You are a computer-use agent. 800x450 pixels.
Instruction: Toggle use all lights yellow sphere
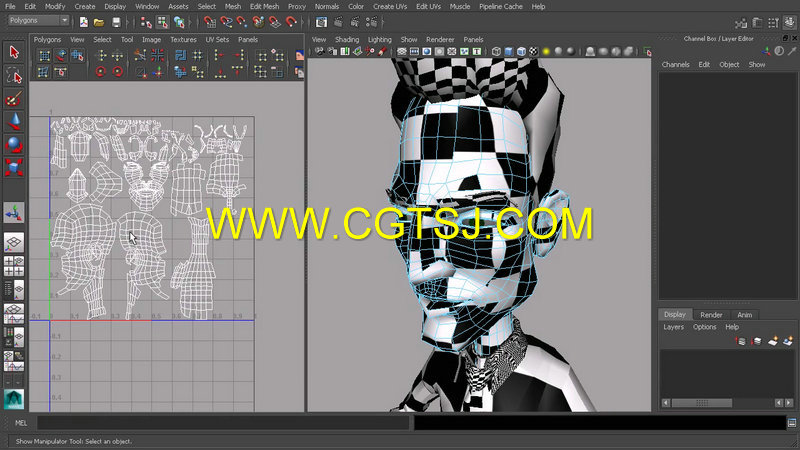(x=546, y=51)
